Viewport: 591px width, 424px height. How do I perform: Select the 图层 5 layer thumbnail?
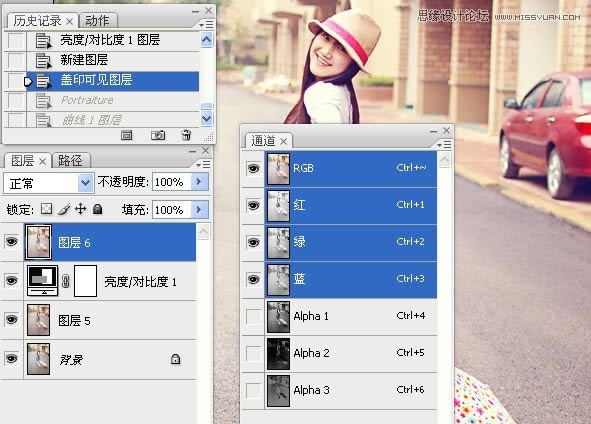38,320
